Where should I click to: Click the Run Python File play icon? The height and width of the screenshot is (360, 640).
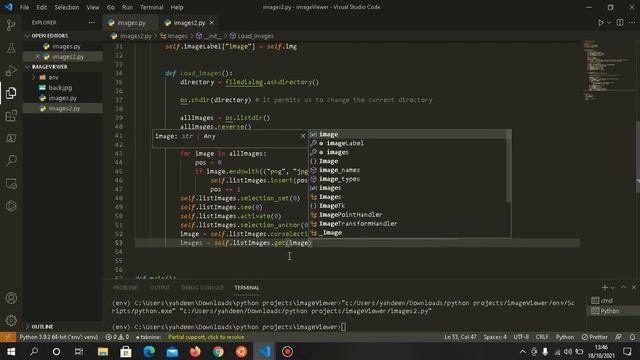600,23
